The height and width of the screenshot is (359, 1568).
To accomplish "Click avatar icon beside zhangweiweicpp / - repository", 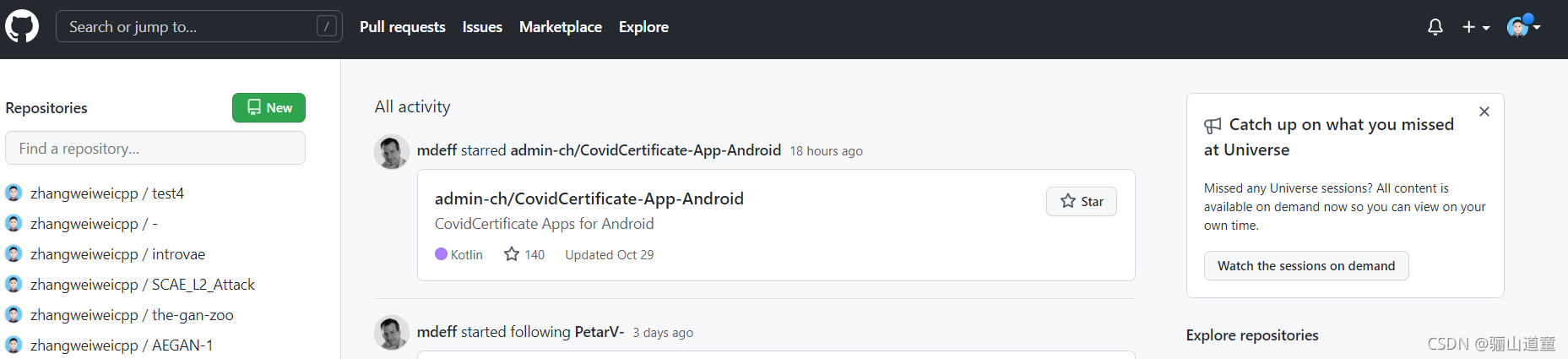I will pos(14,223).
